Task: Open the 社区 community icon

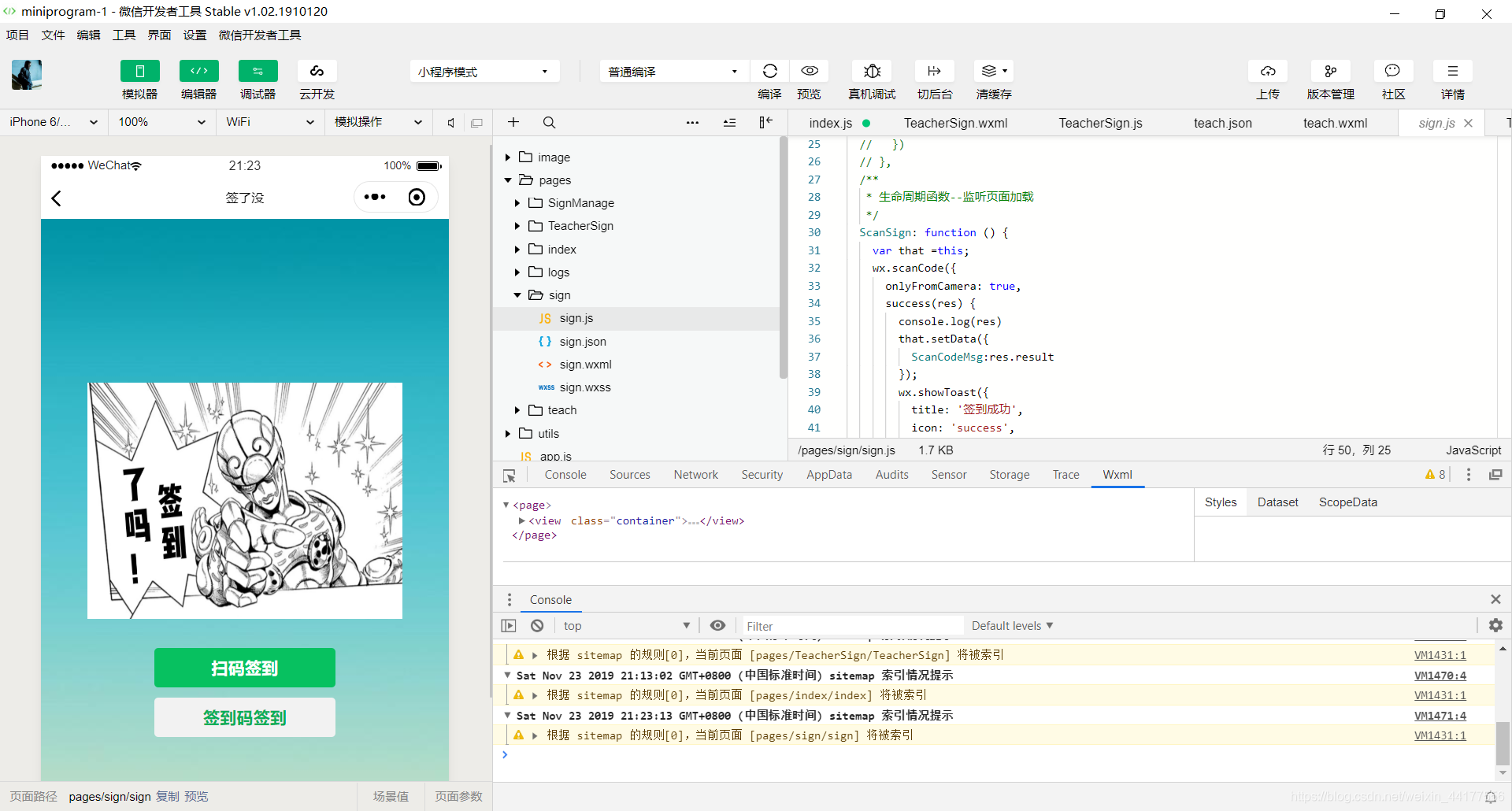Action: (1393, 71)
